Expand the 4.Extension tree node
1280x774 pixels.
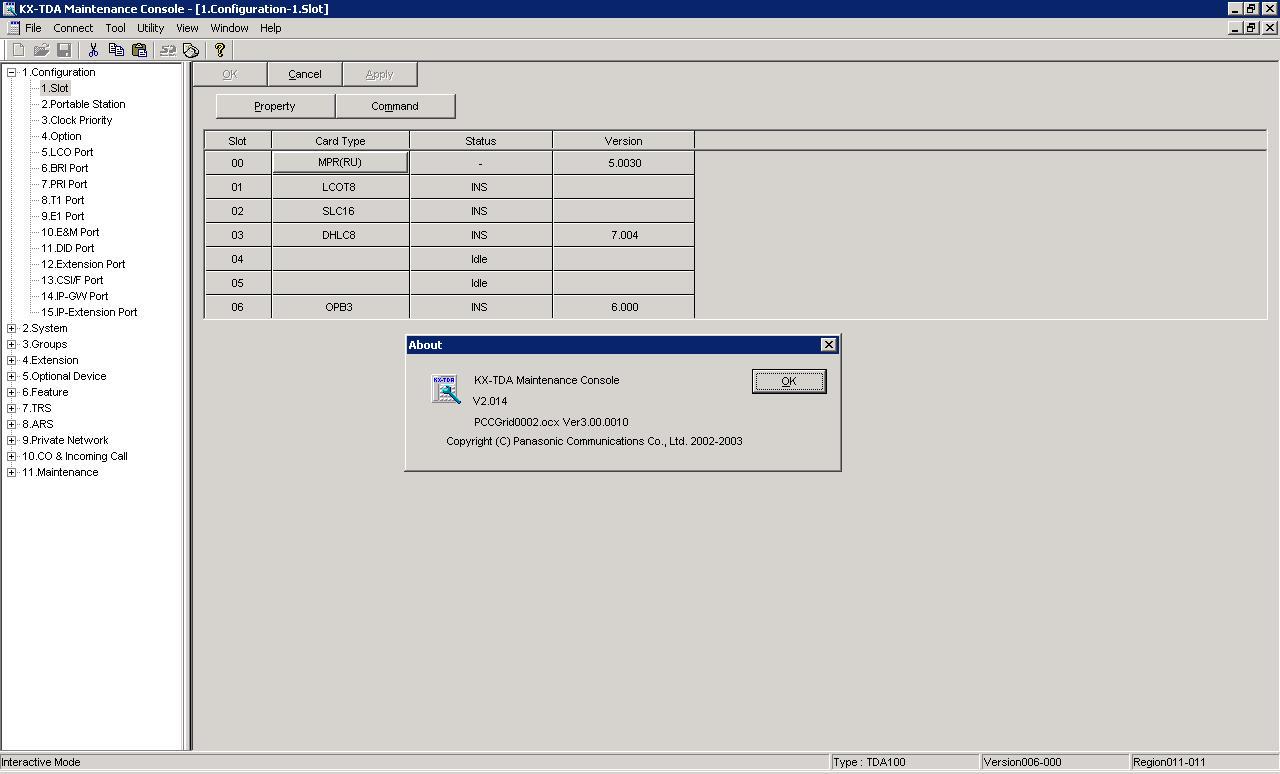pyautogui.click(x=12, y=360)
